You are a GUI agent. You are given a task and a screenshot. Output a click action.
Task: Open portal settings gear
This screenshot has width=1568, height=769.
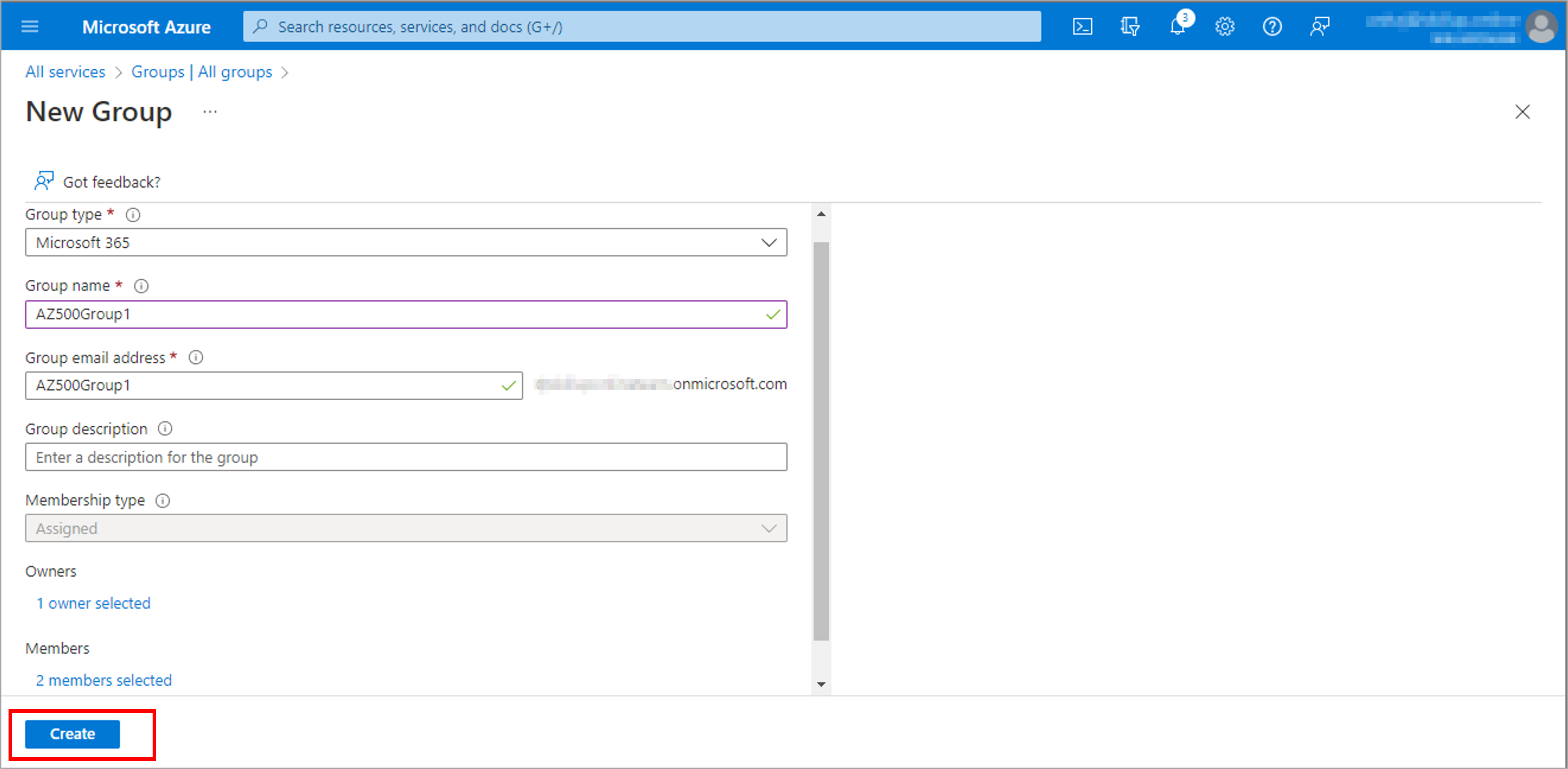[1225, 27]
